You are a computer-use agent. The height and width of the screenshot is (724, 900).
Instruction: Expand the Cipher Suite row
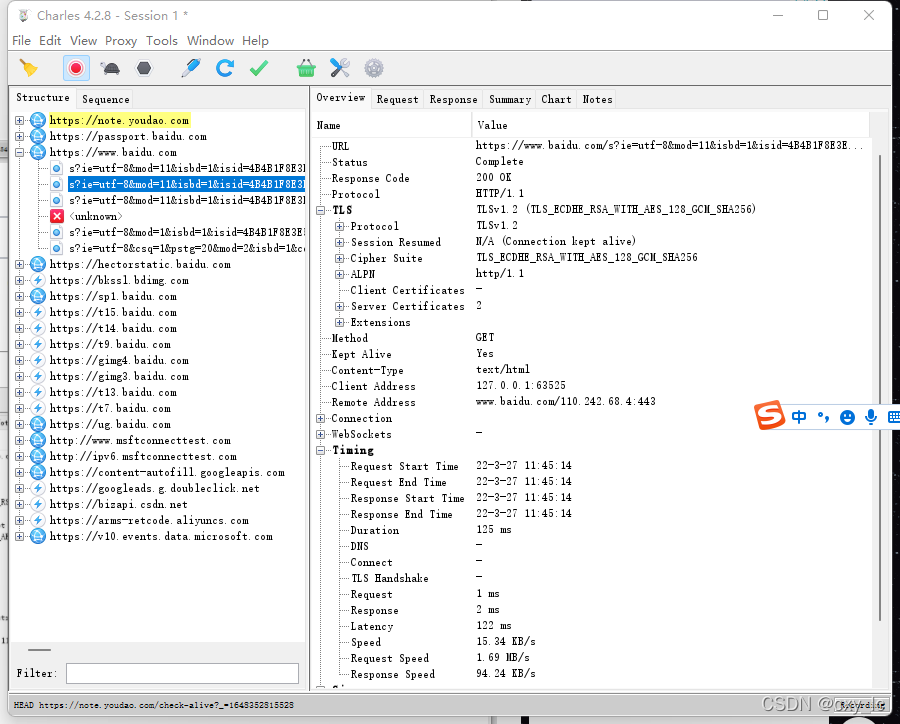coord(340,258)
